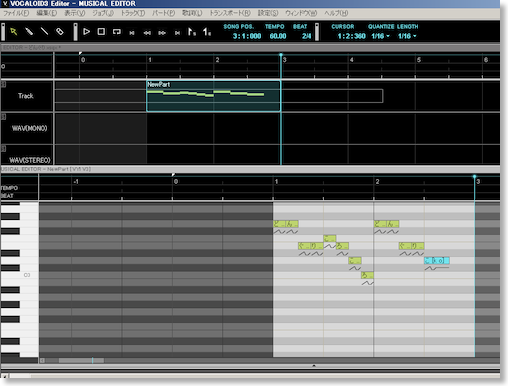The image size is (508, 386).
Task: Jump to the song end
Action: (x=177, y=33)
